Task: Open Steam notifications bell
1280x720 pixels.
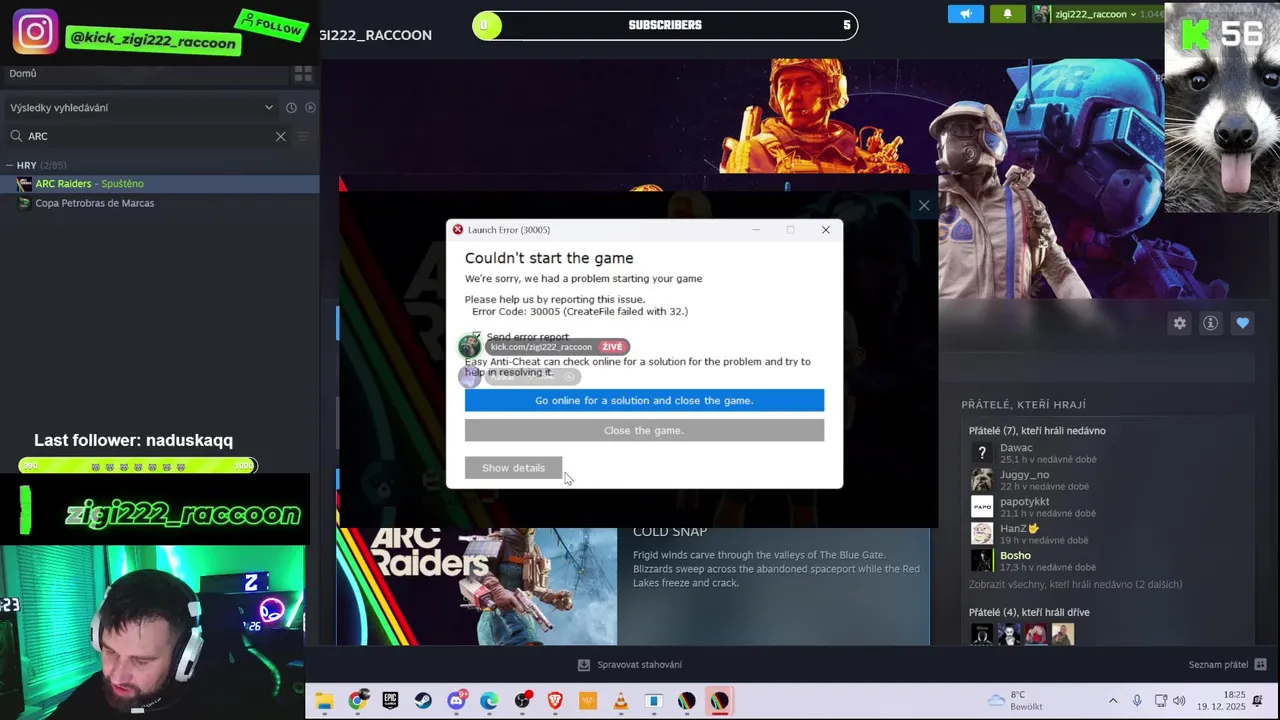Action: pos(1007,14)
